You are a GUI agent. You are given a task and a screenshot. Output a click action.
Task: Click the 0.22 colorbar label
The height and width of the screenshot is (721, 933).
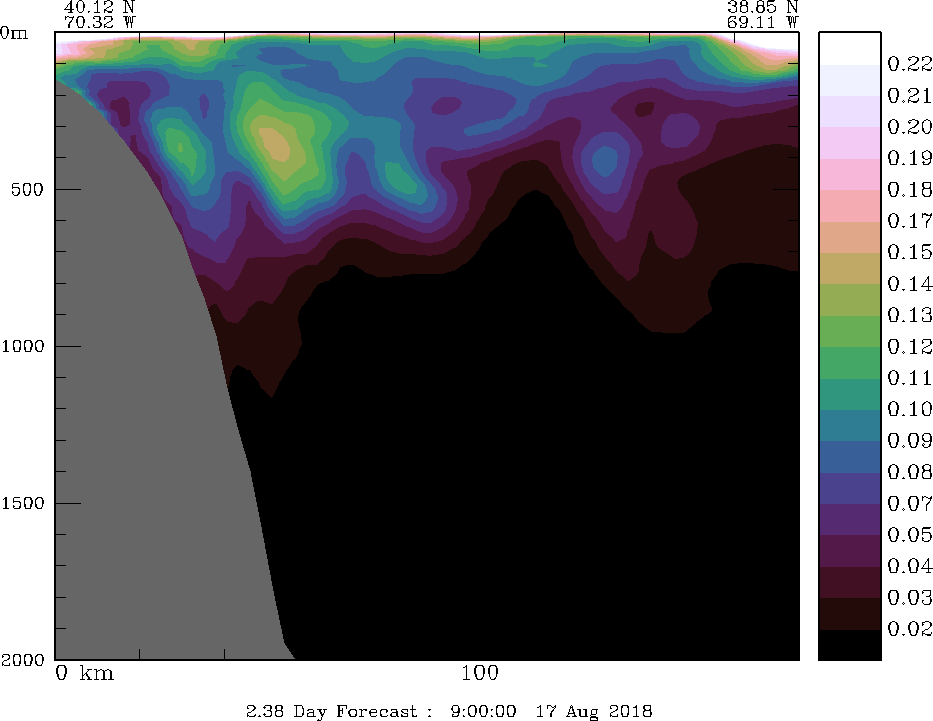pos(910,64)
